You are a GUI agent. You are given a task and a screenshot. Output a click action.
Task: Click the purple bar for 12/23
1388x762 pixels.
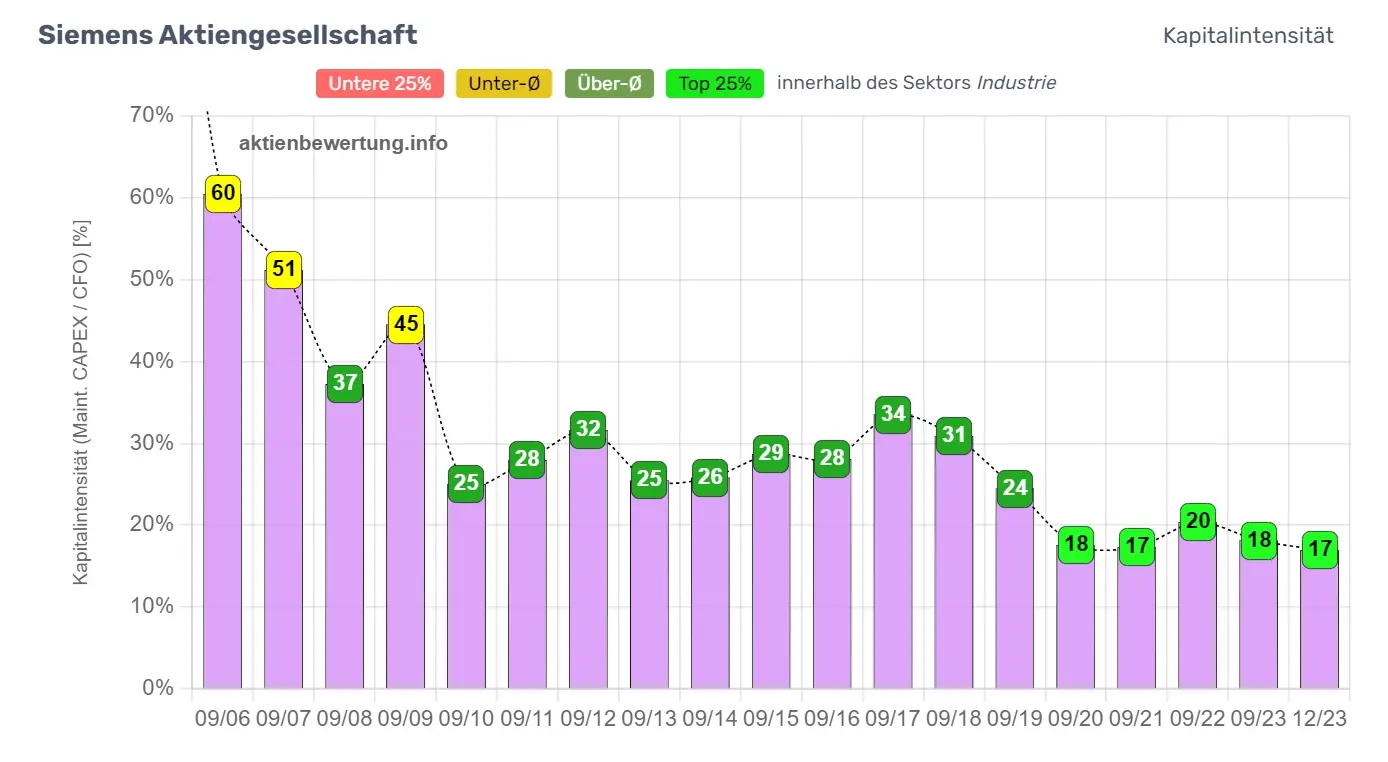(x=1319, y=618)
